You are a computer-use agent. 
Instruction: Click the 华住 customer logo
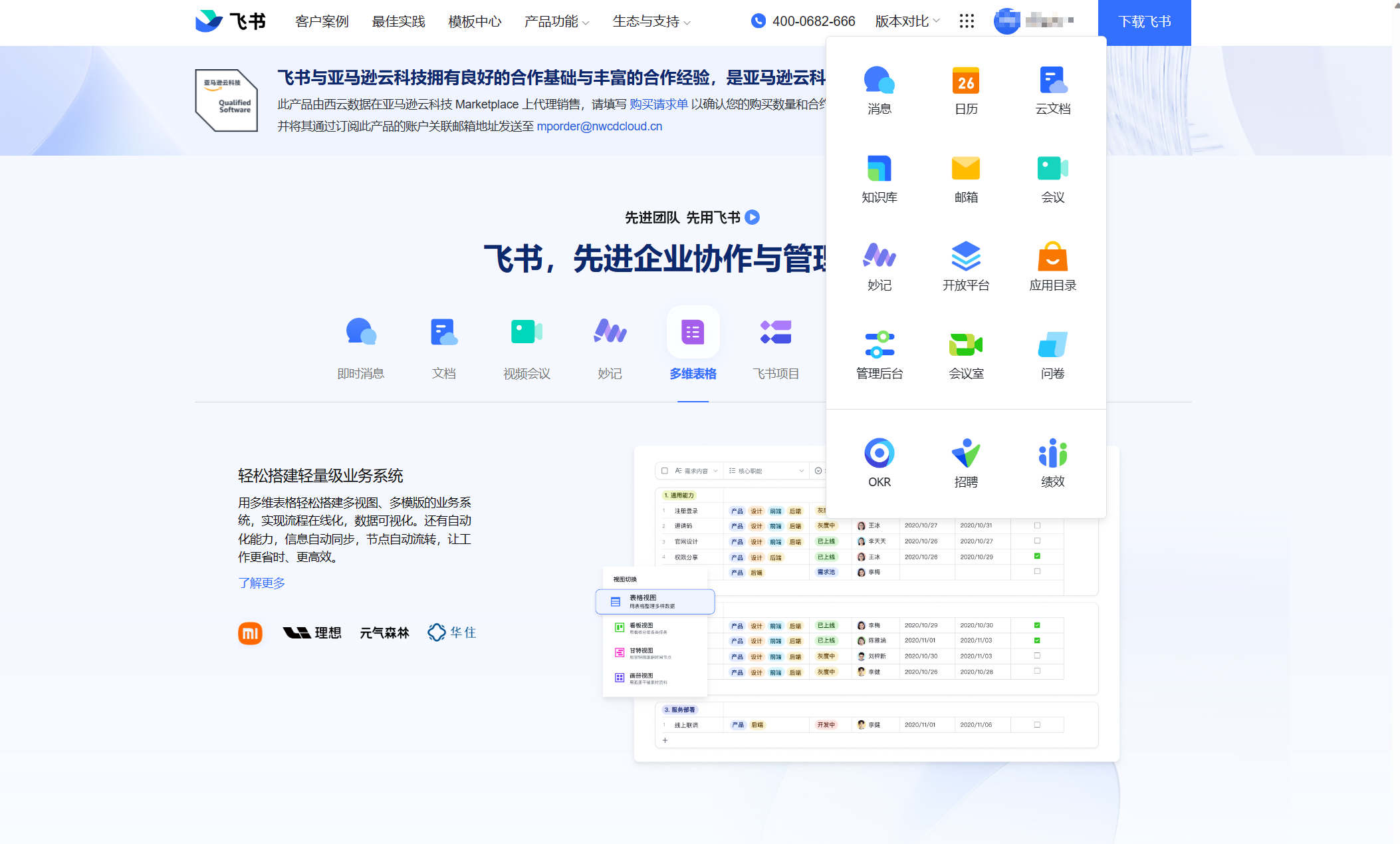click(x=452, y=633)
